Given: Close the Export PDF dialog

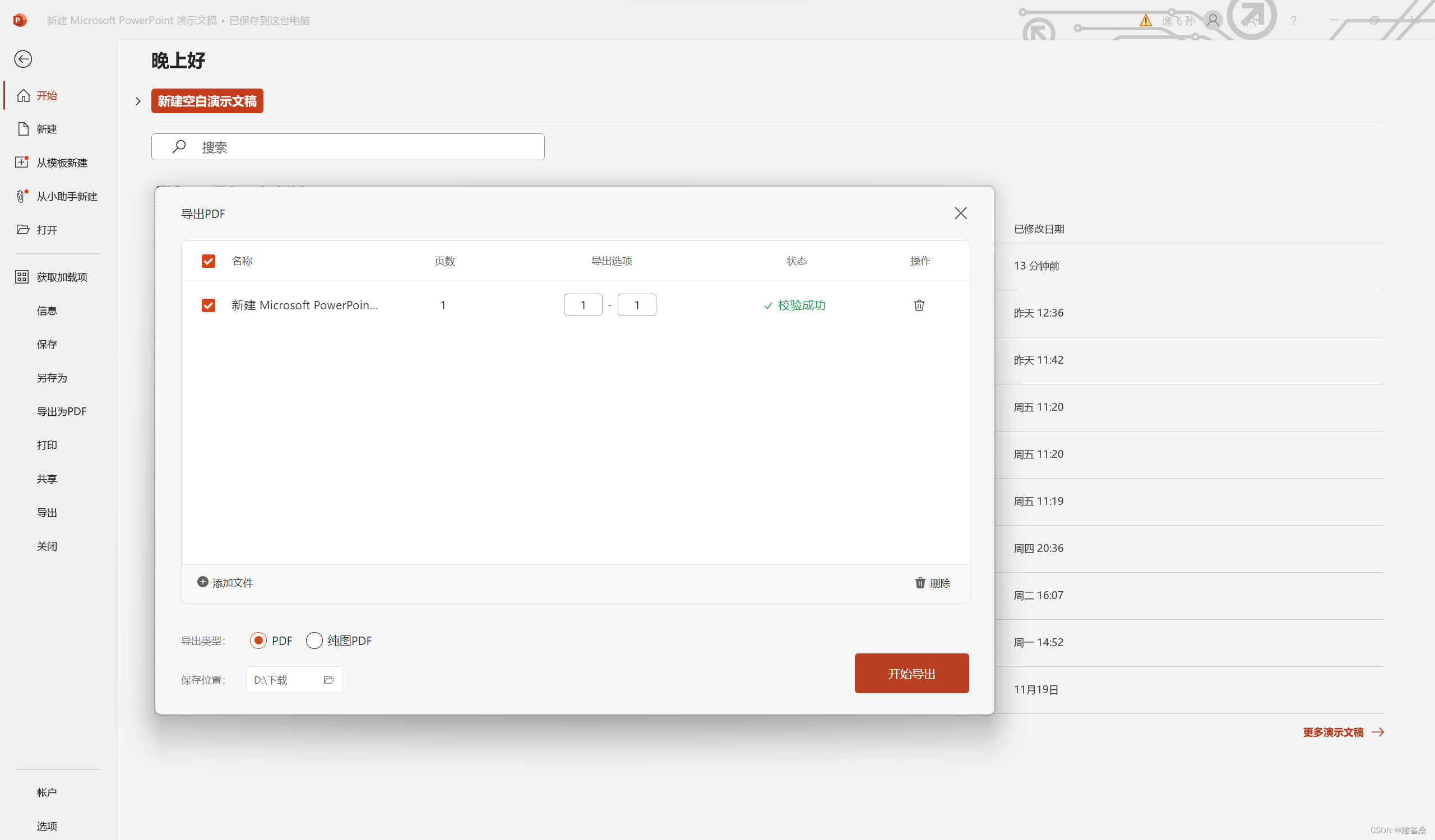Looking at the screenshot, I should [x=960, y=214].
